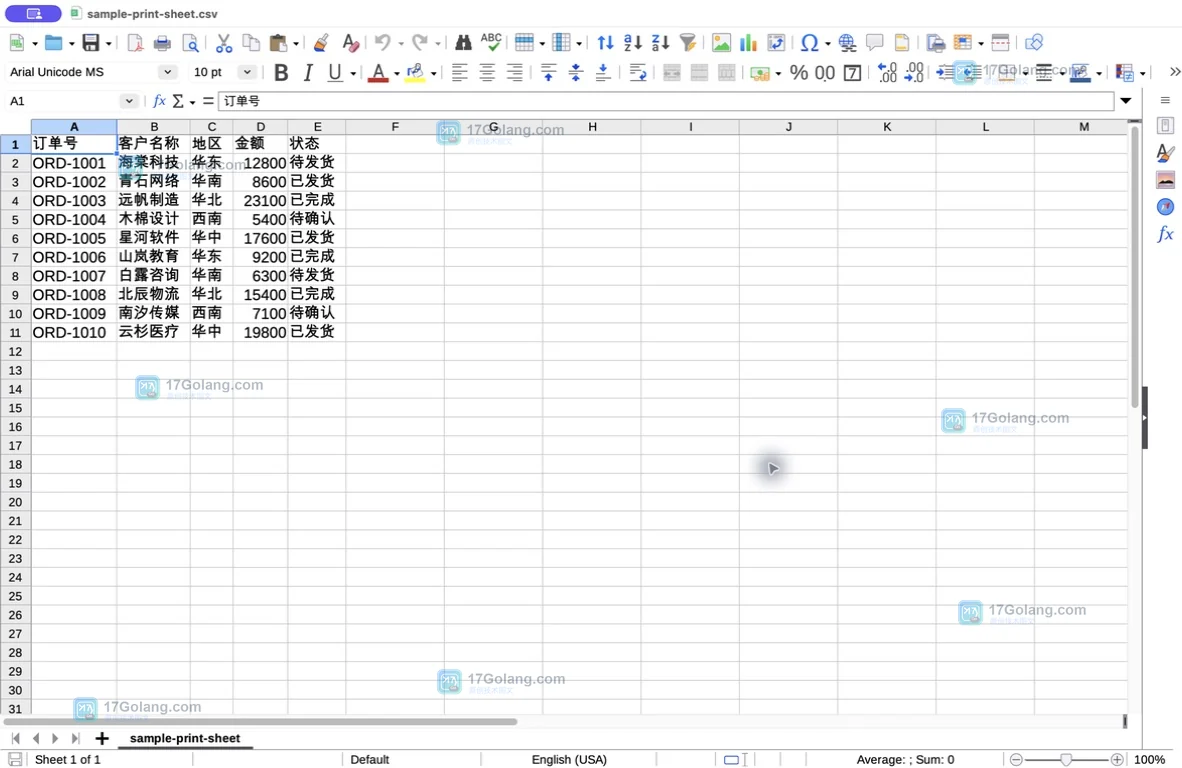The height and width of the screenshot is (768, 1182).
Task: Insert pivot table icon
Action: point(776,43)
